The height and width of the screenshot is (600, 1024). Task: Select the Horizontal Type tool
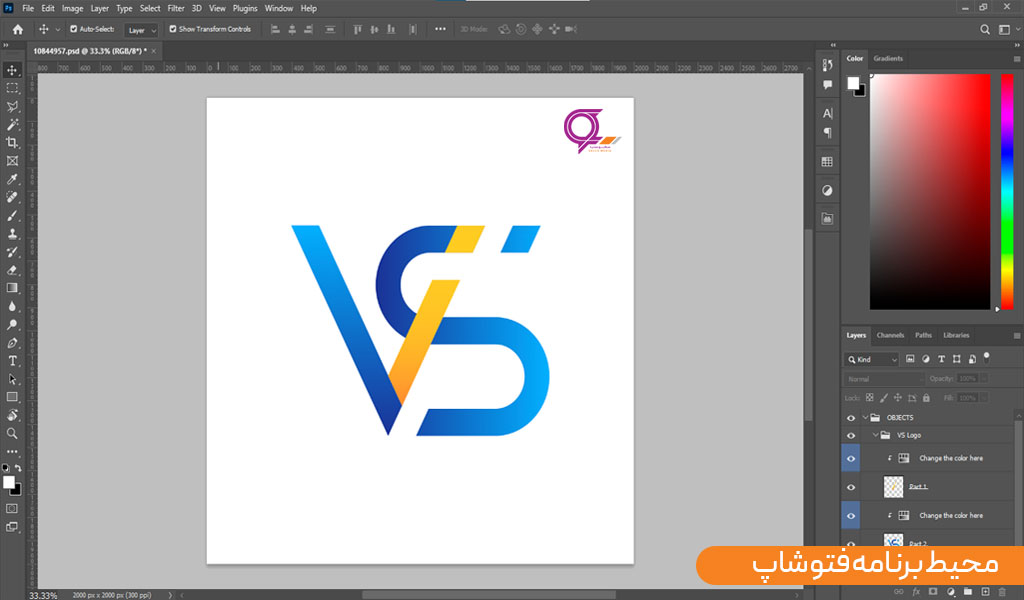coord(12,361)
